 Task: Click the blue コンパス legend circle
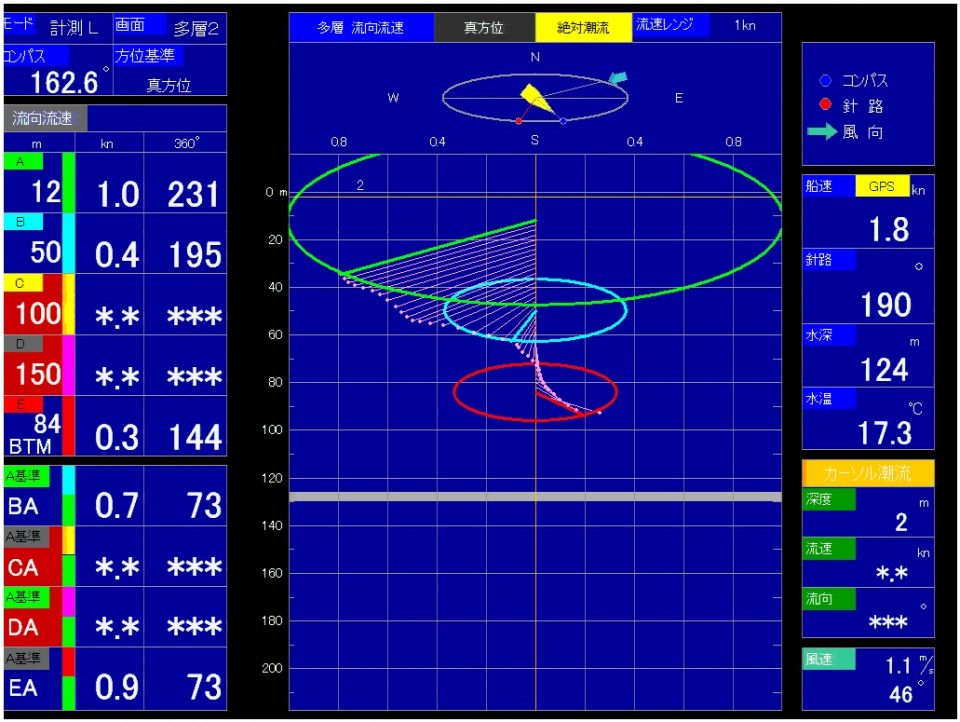tap(825, 80)
